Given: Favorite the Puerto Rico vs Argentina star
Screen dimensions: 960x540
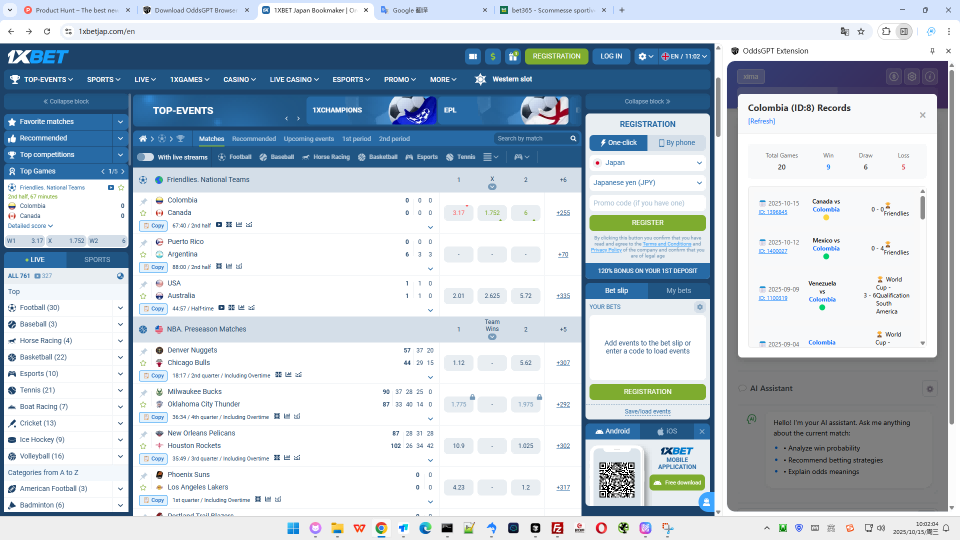Looking at the screenshot, I should (x=143, y=255).
